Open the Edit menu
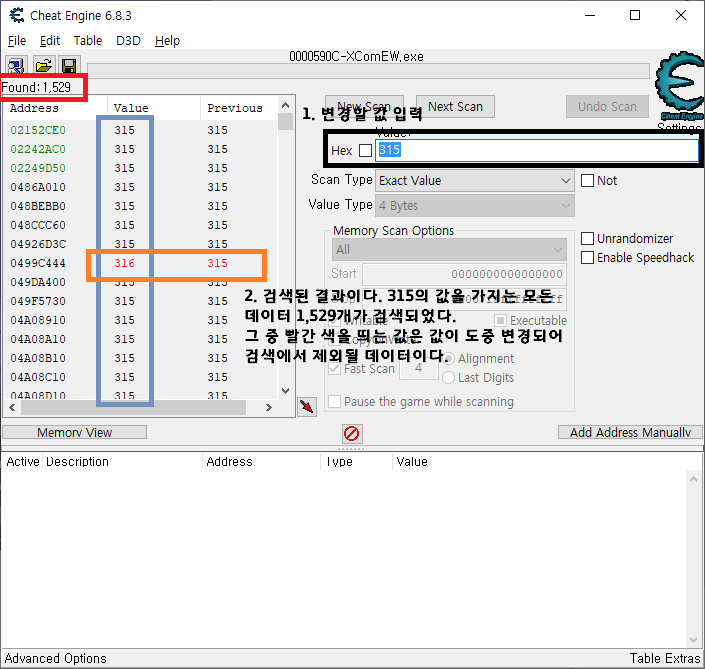 pyautogui.click(x=50, y=41)
